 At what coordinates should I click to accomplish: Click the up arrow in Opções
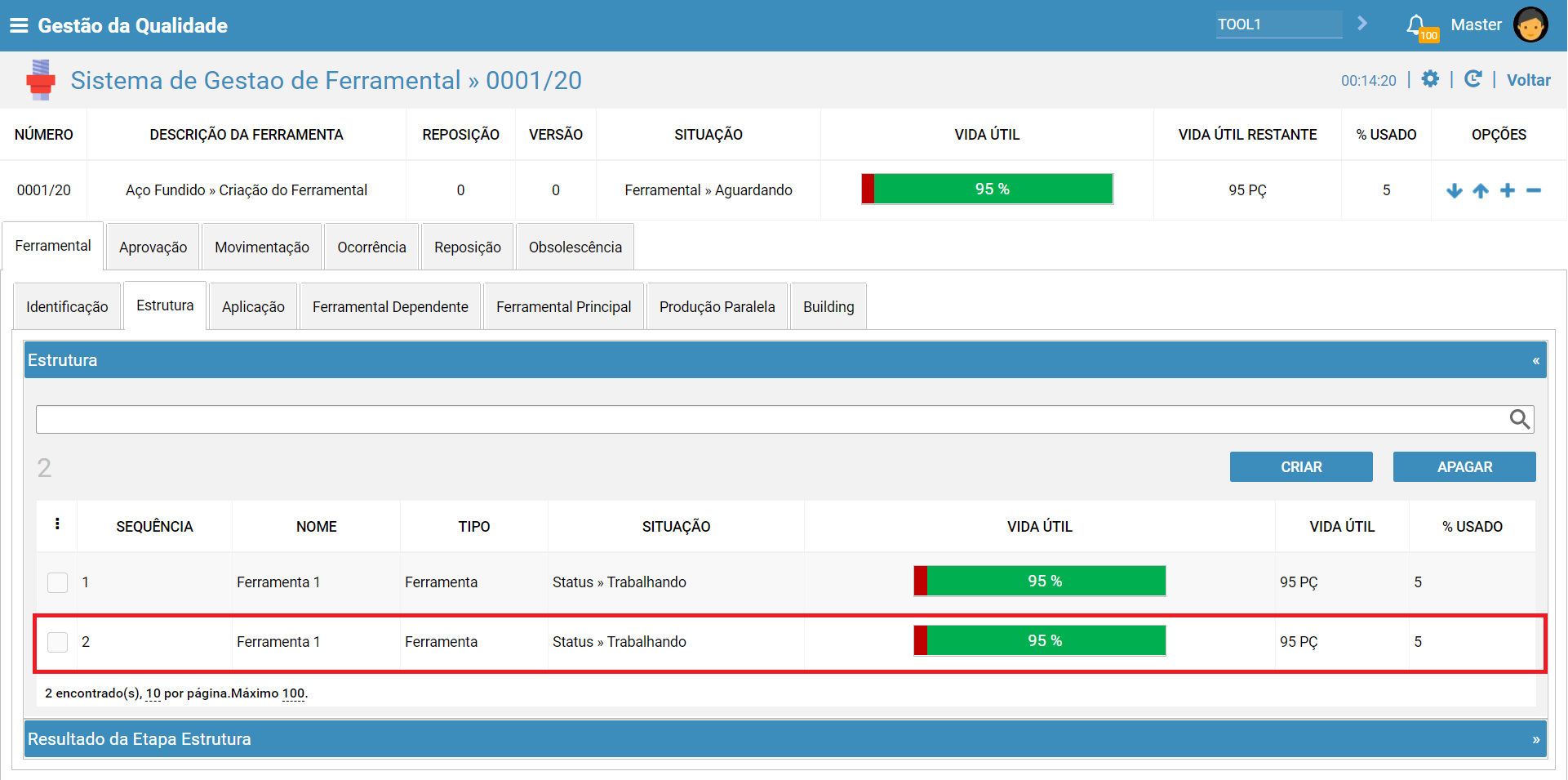(x=1481, y=190)
